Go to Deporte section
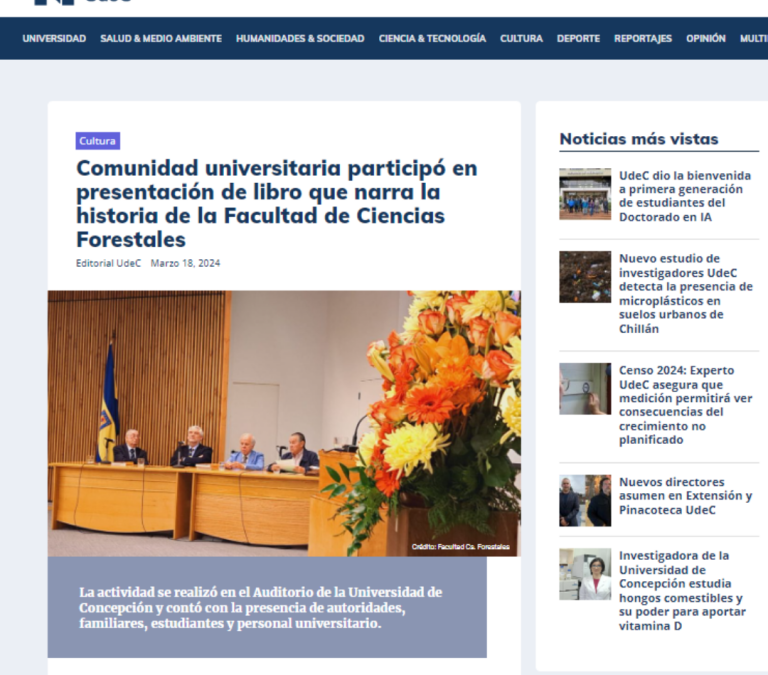The height and width of the screenshot is (675, 768). point(578,39)
